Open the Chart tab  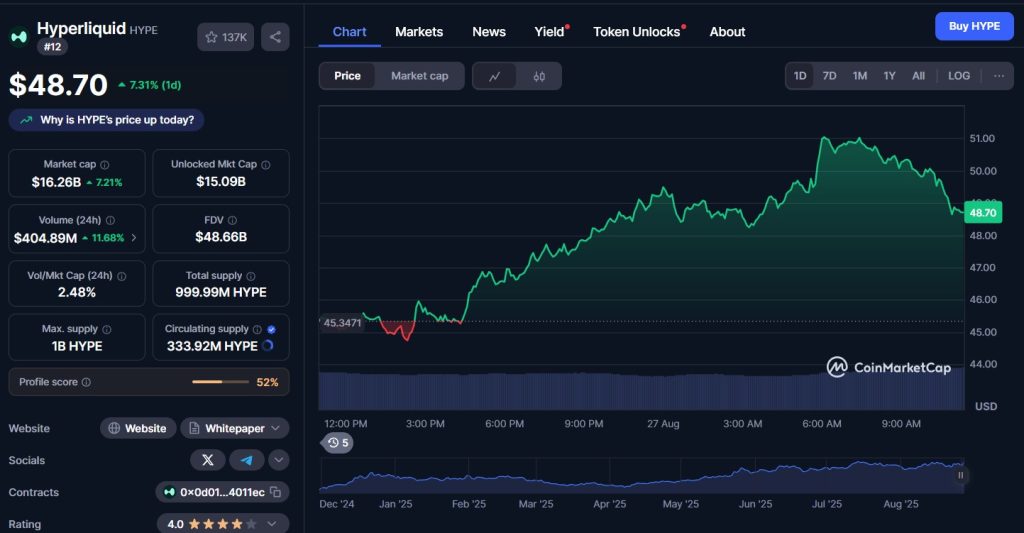click(x=349, y=31)
